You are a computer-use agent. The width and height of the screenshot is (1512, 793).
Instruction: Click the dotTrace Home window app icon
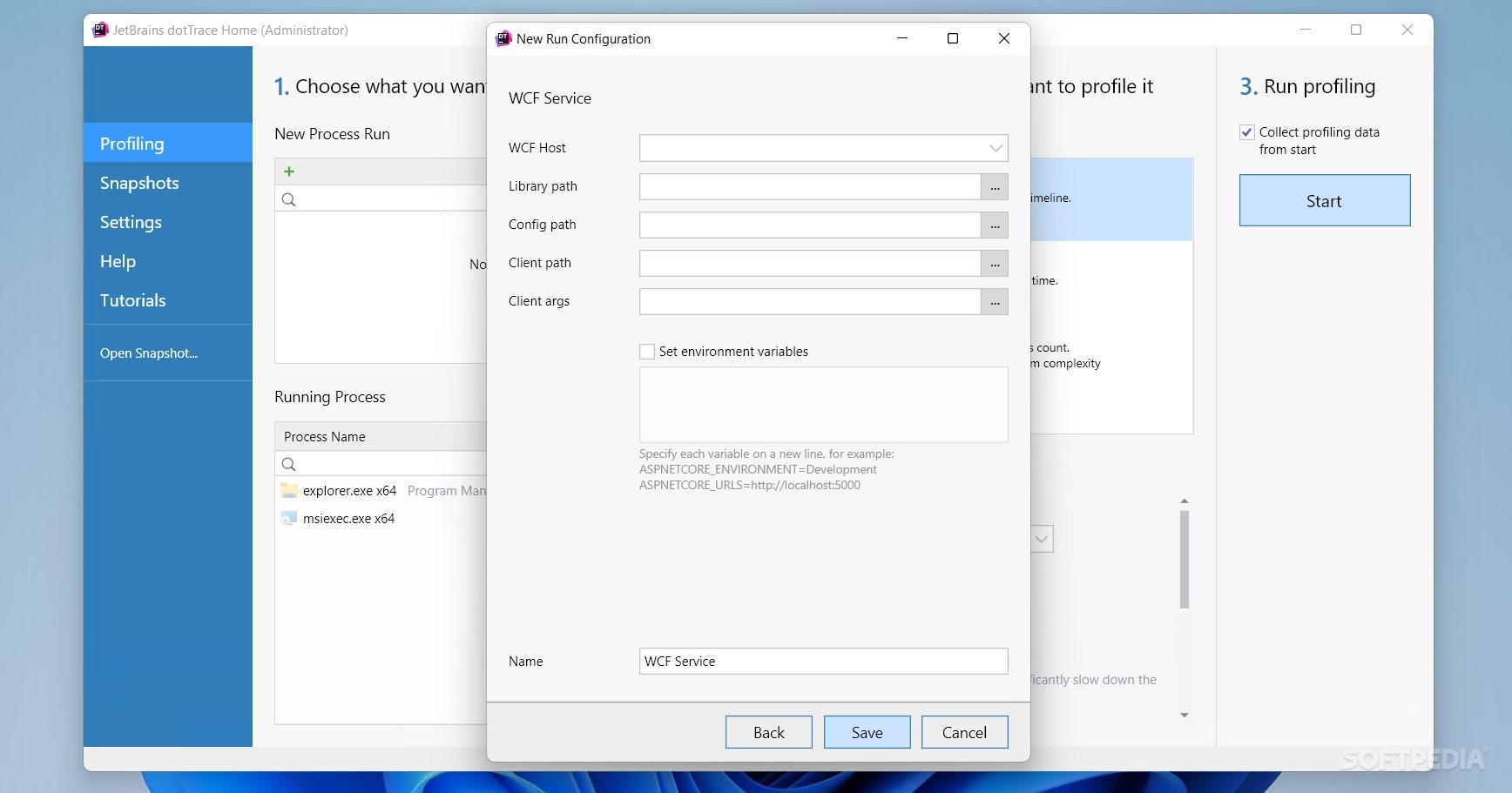click(x=101, y=30)
